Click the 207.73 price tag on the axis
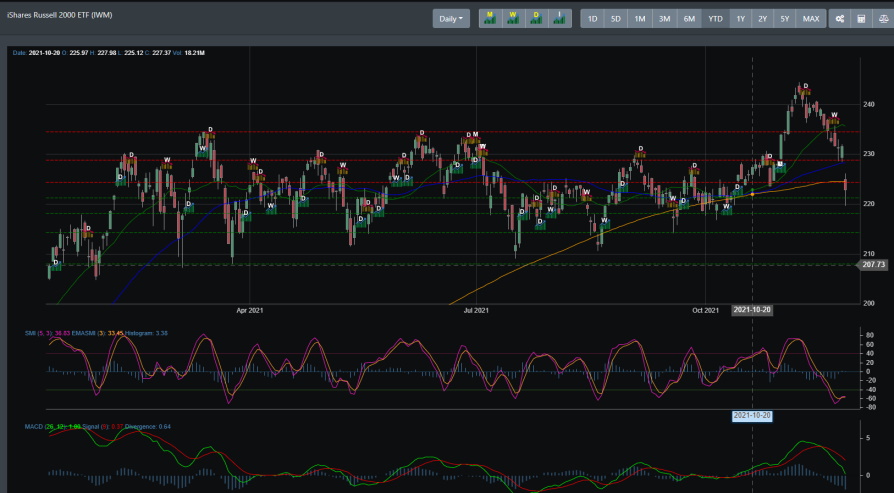 [x=874, y=264]
